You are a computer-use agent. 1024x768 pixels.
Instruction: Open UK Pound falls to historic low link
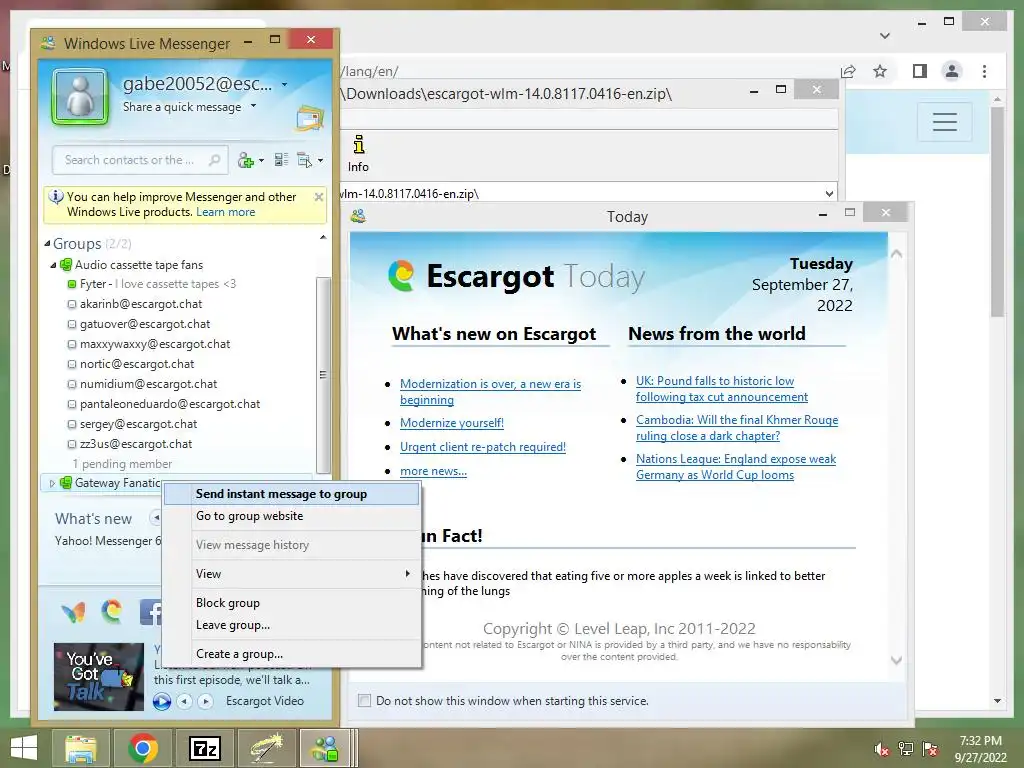pos(722,389)
